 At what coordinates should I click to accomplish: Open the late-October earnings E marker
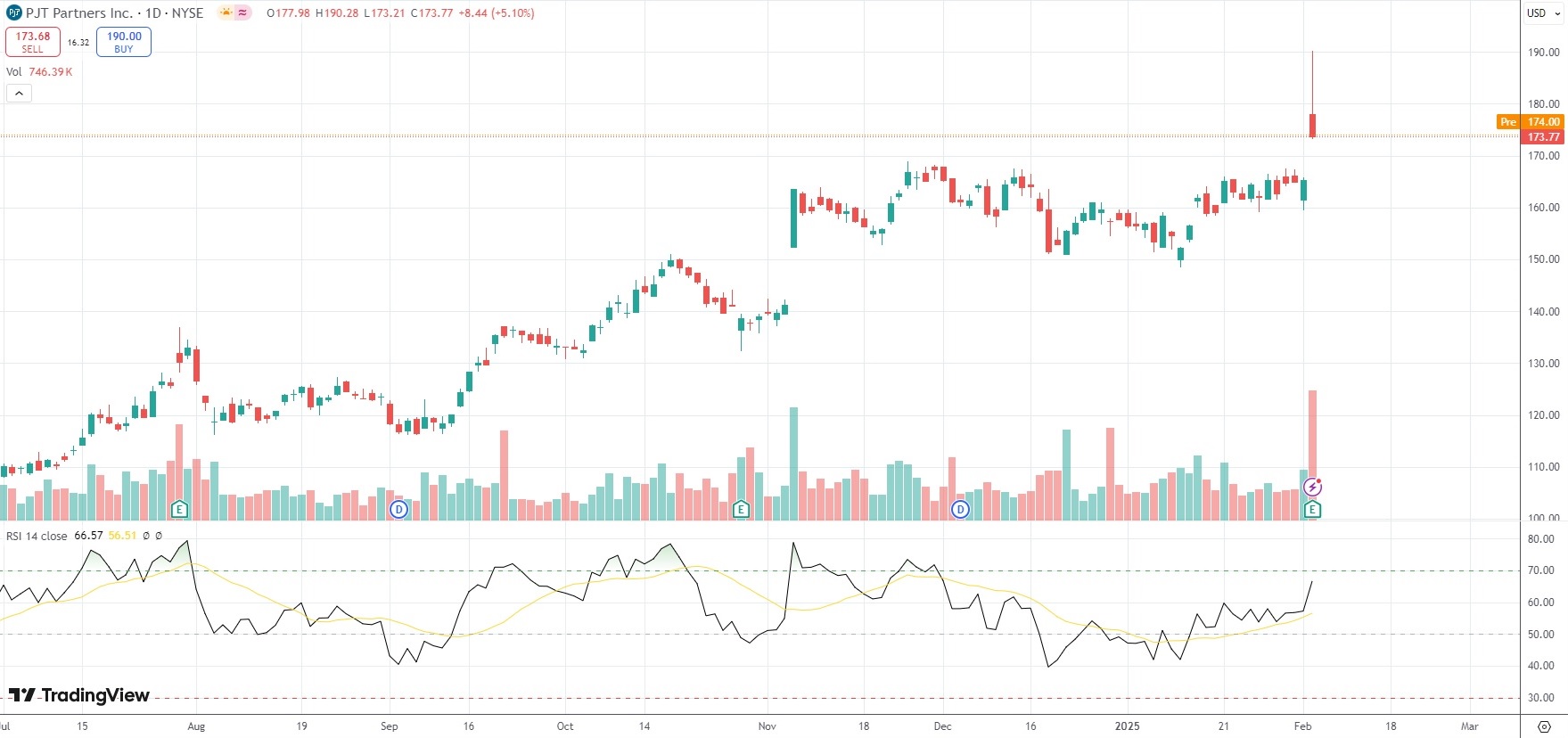click(740, 510)
